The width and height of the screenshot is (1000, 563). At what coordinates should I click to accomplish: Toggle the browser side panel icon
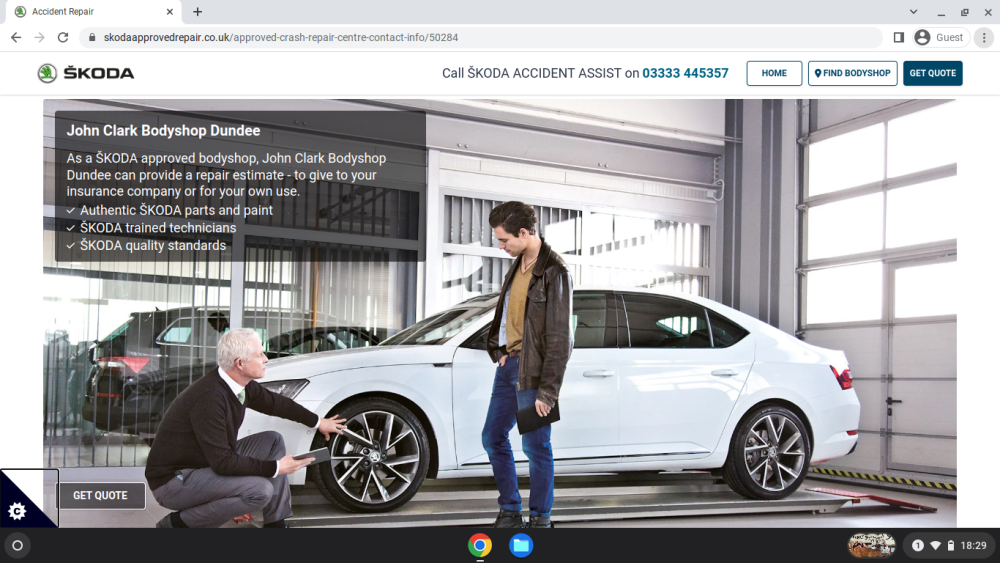click(x=899, y=38)
